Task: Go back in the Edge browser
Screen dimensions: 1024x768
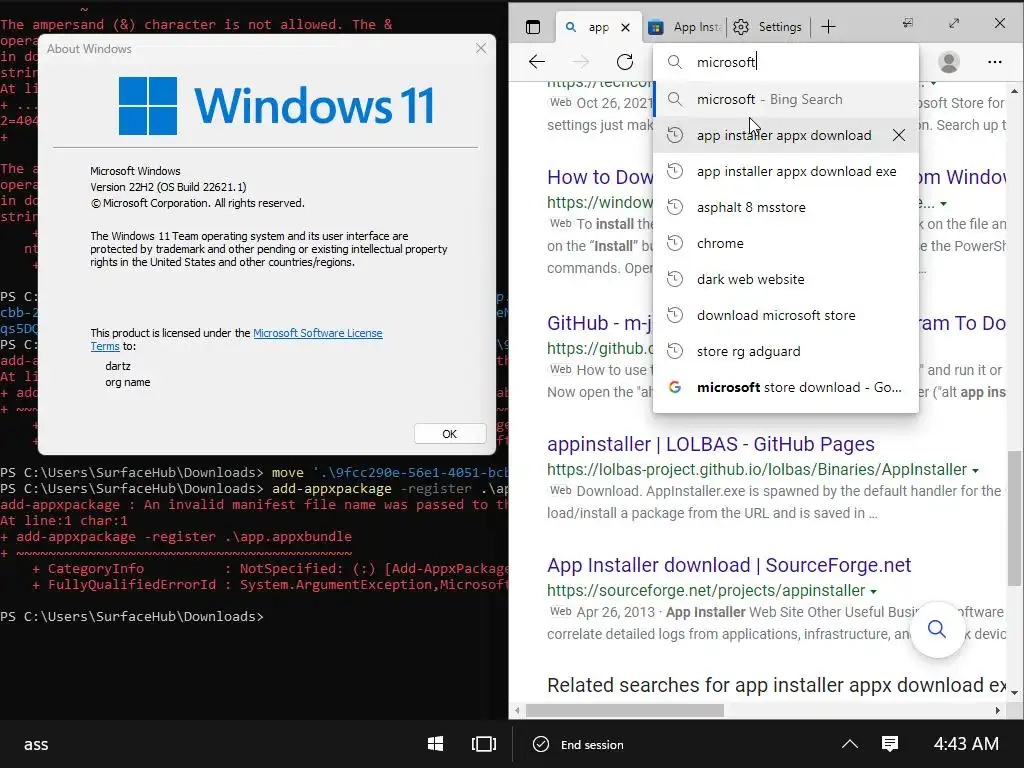Action: pos(537,62)
